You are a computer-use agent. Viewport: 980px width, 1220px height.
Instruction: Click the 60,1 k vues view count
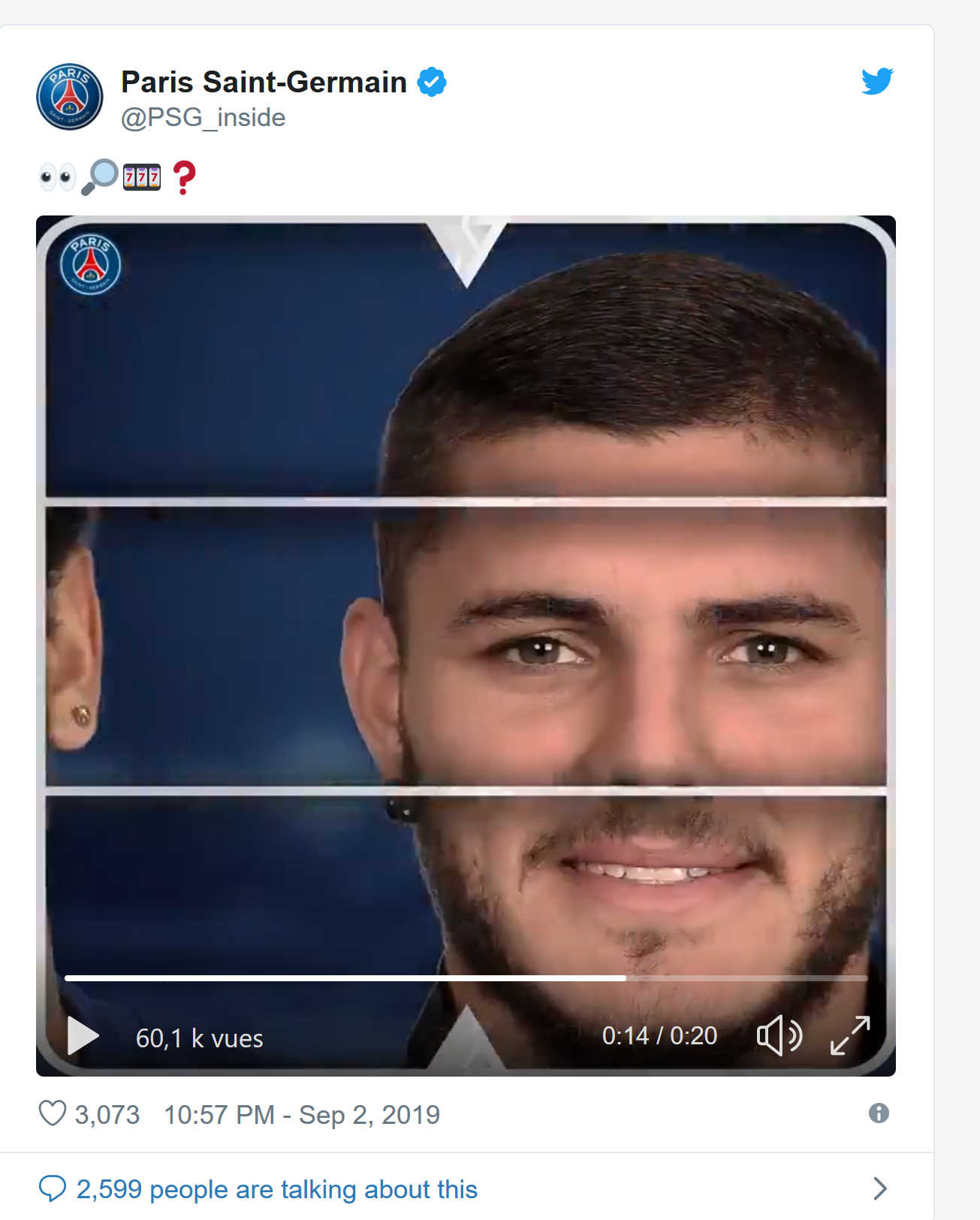pos(200,1038)
